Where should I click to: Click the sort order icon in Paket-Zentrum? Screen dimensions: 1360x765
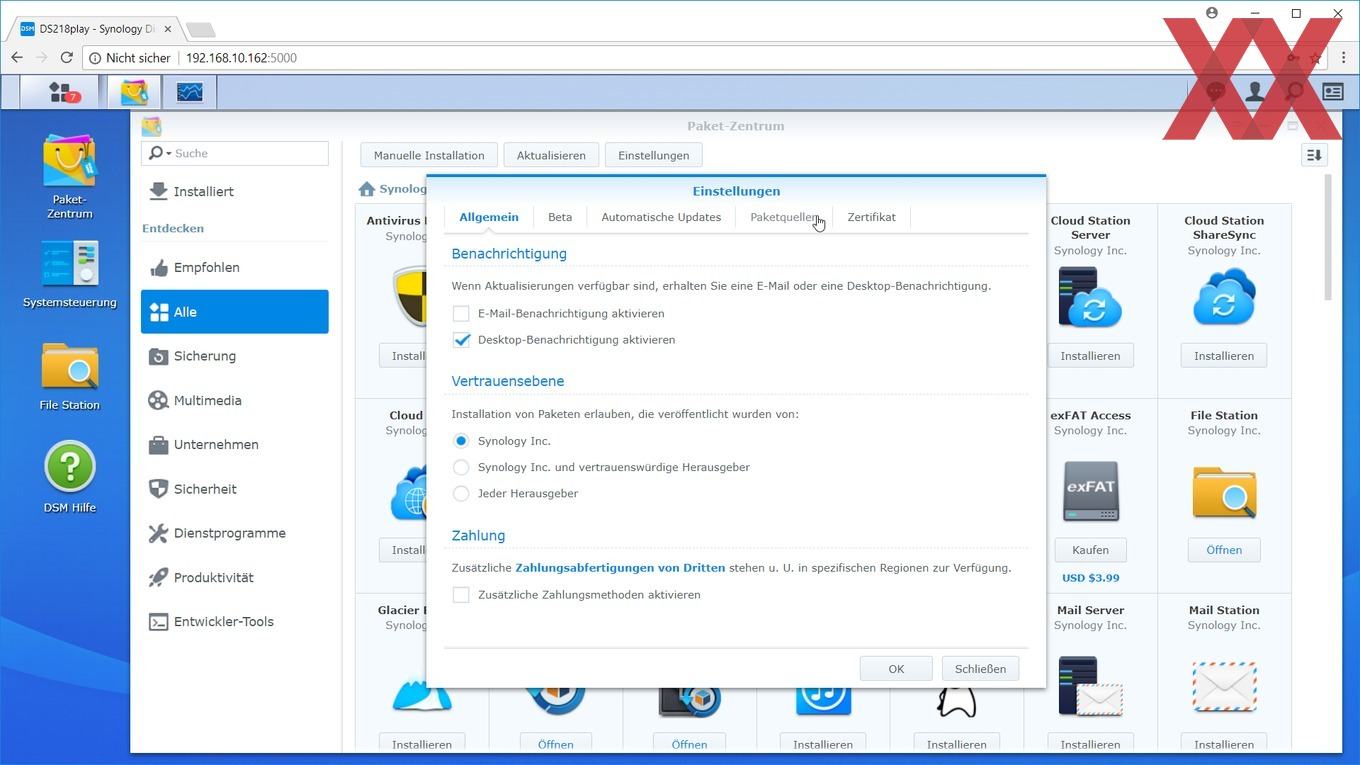1314,155
